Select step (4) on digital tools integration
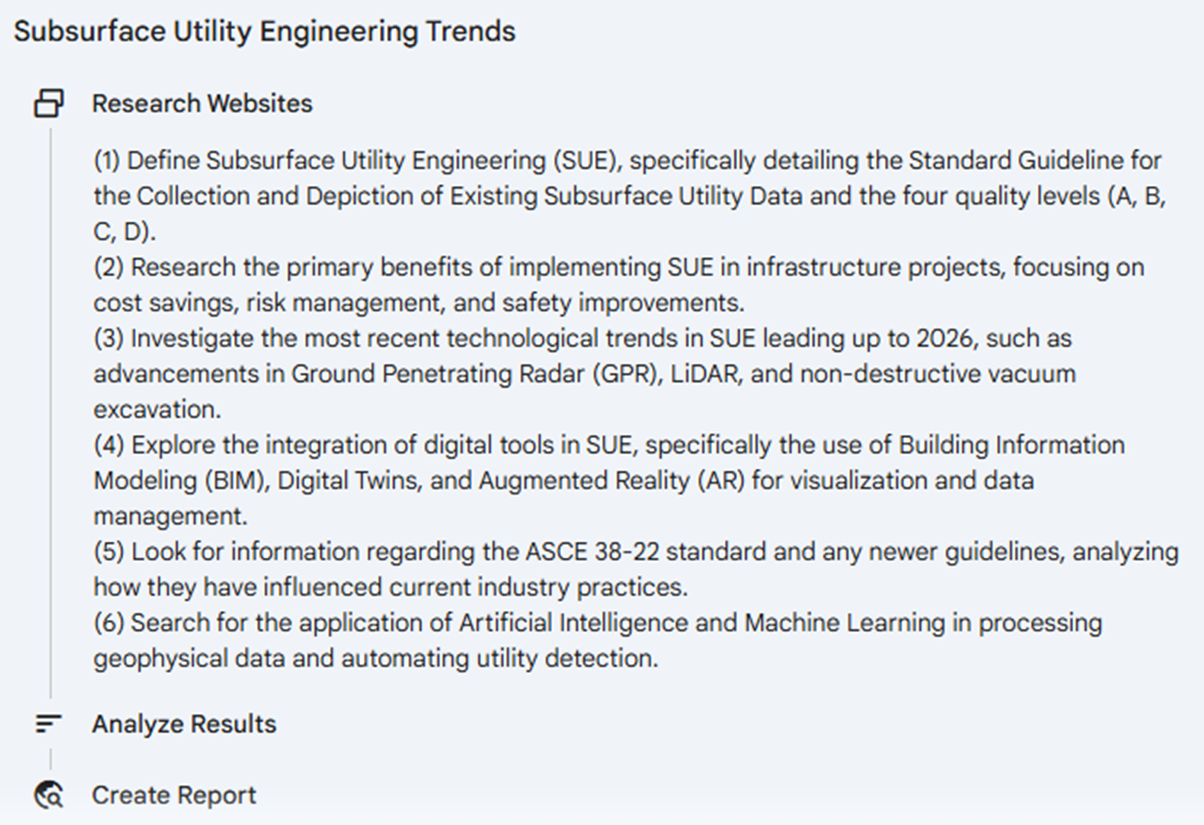Viewport: 1204px width, 825px height. pos(609,445)
